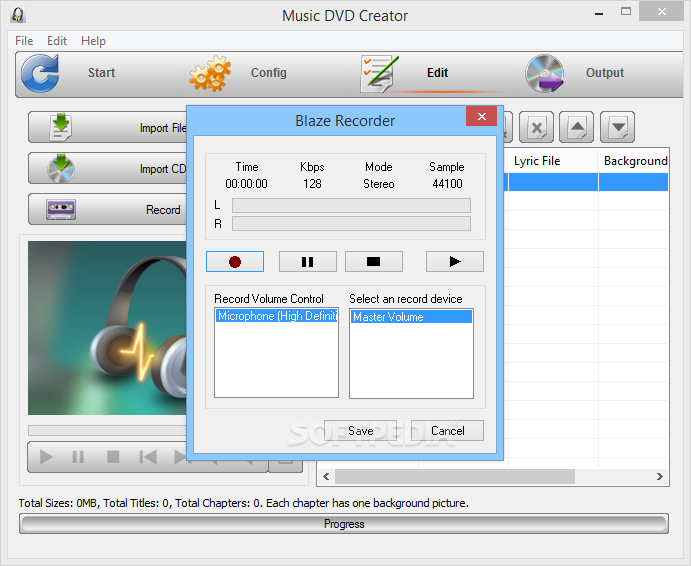
Task: Click the cassette tape Record icon
Action: [x=61, y=209]
